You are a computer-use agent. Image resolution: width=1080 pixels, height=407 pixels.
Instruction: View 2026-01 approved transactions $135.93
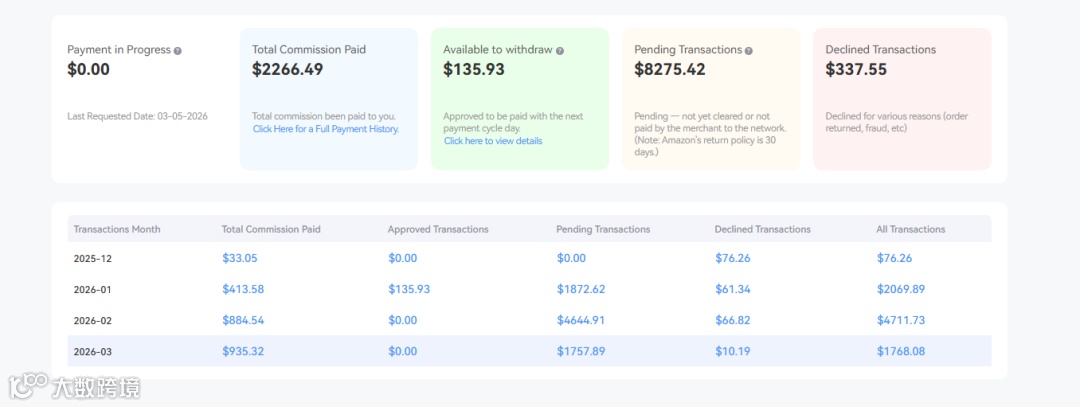click(x=409, y=289)
